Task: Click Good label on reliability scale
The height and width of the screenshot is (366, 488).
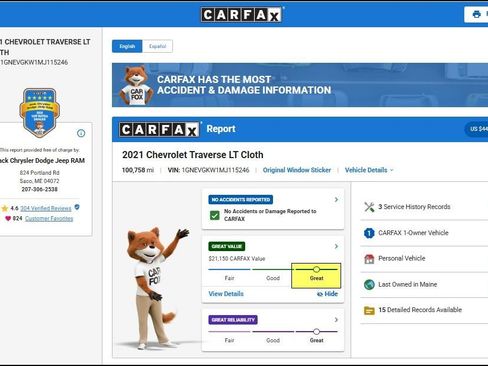Action: [273, 340]
